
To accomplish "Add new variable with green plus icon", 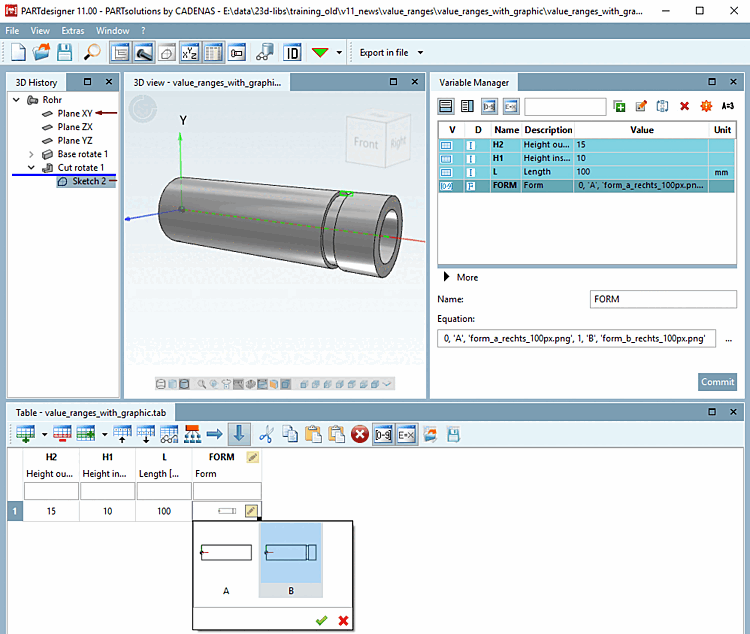I will coord(620,106).
